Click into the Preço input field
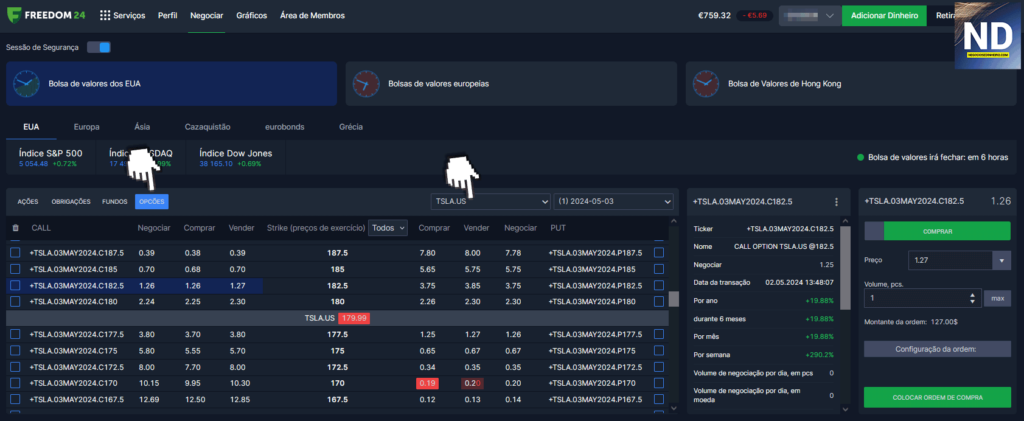The height and width of the screenshot is (421, 1024). coord(950,260)
